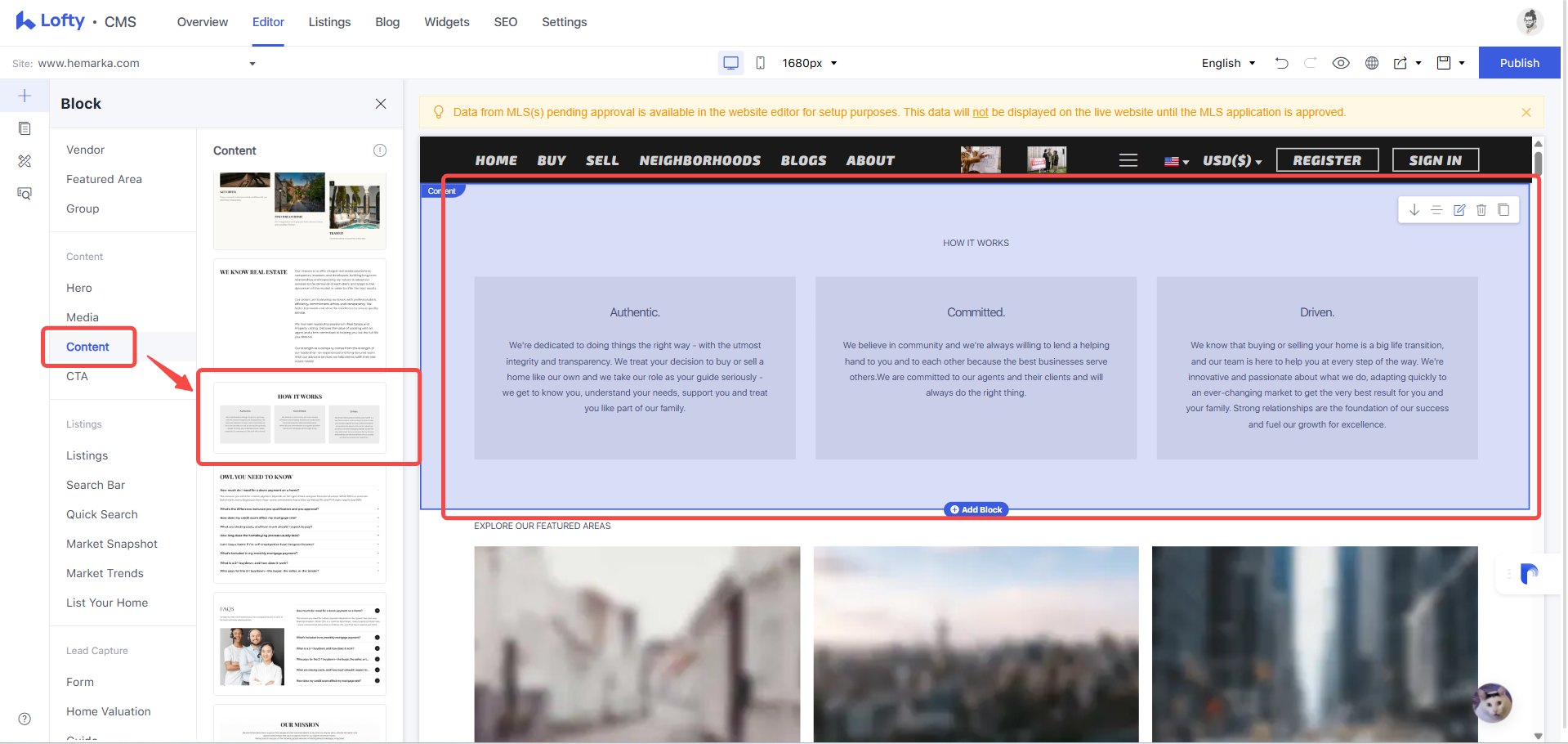This screenshot has height=744, width=1568.
Task: Expand the share options arrow
Action: pos(1418,63)
